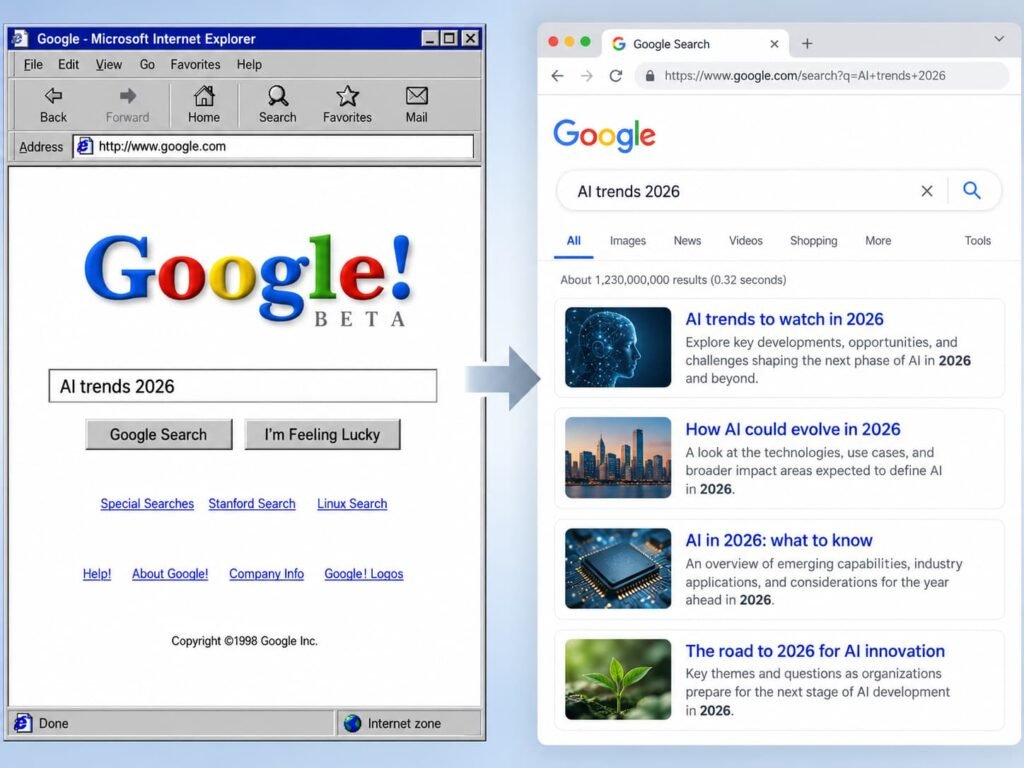This screenshot has width=1024, height=768.
Task: Click the city skyline thumbnail image
Action: click(x=618, y=458)
